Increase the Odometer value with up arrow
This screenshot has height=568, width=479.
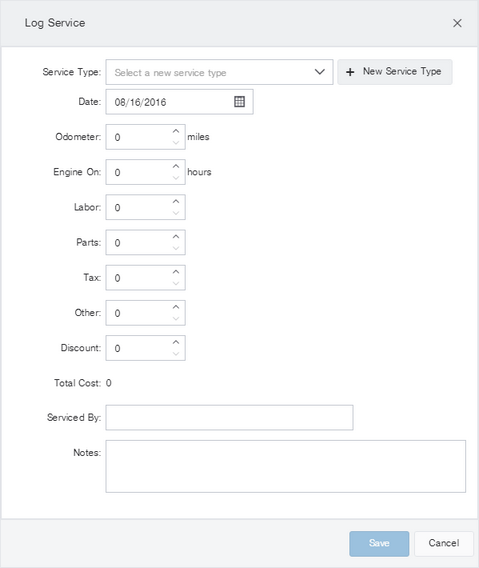(176, 131)
